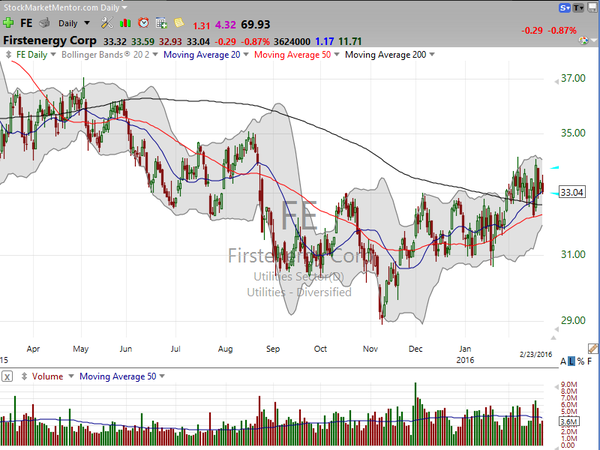Click the colorful palette icon in the header
Screen dimensions: 600x450
click(583, 40)
